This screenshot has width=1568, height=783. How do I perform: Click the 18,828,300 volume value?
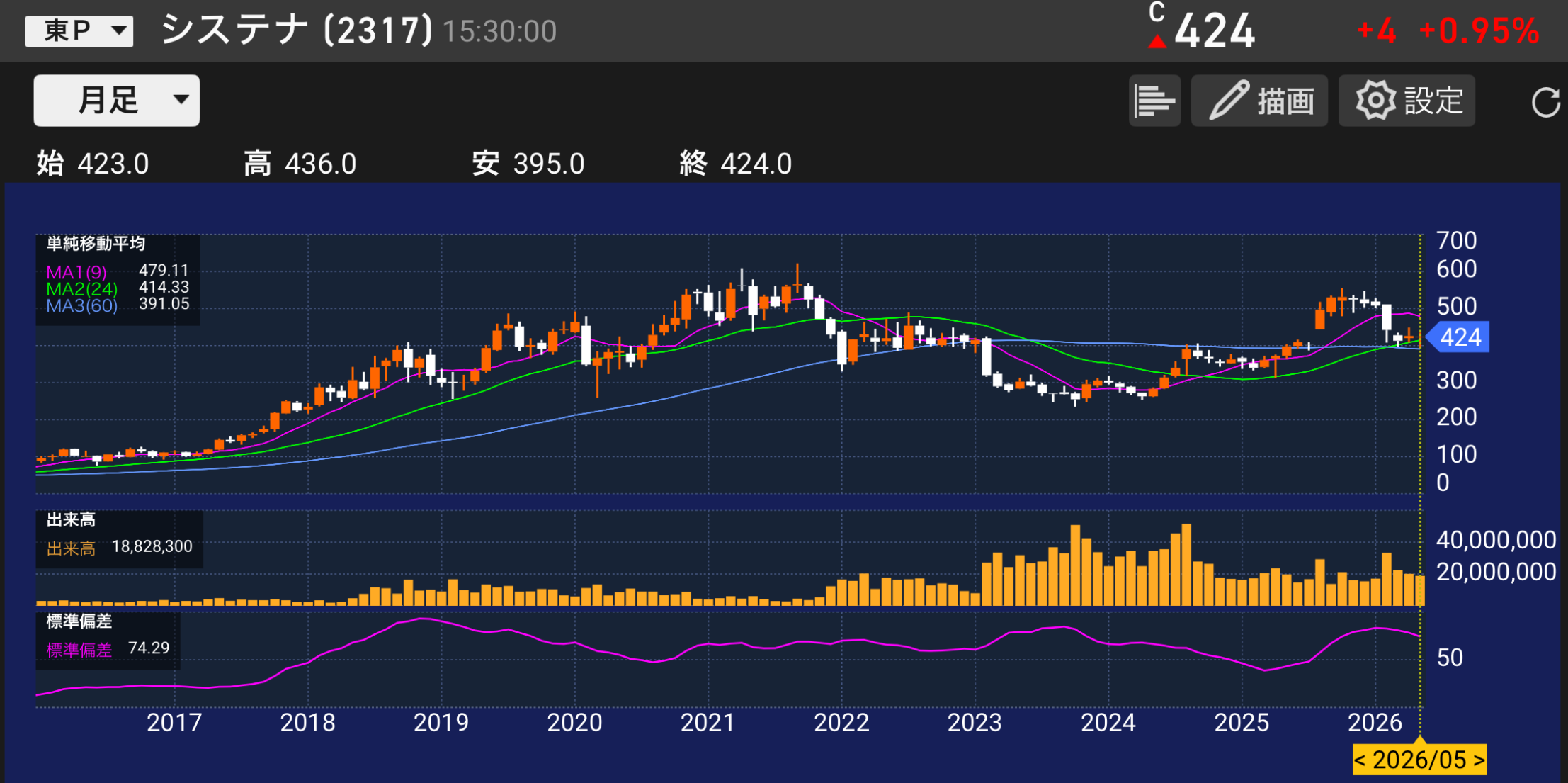coord(152,547)
